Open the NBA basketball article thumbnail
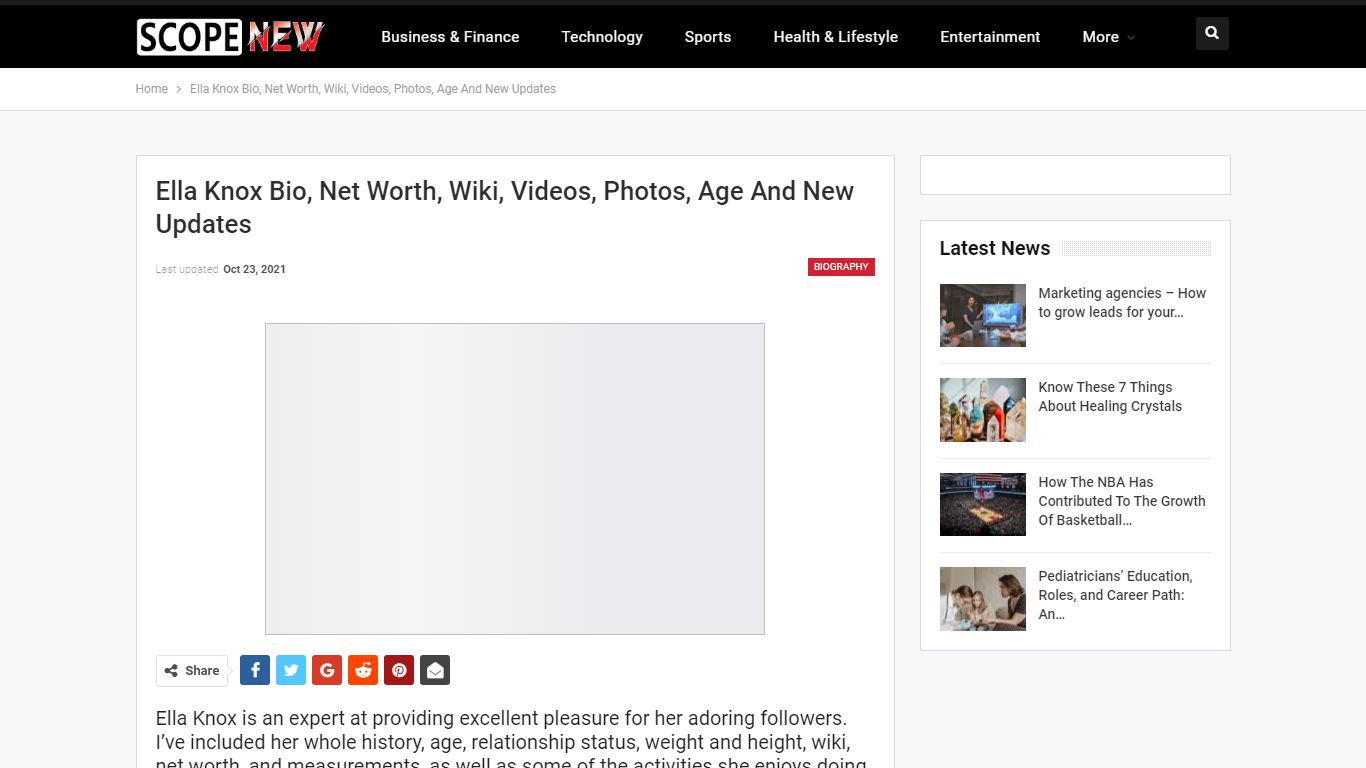 pyautogui.click(x=983, y=504)
